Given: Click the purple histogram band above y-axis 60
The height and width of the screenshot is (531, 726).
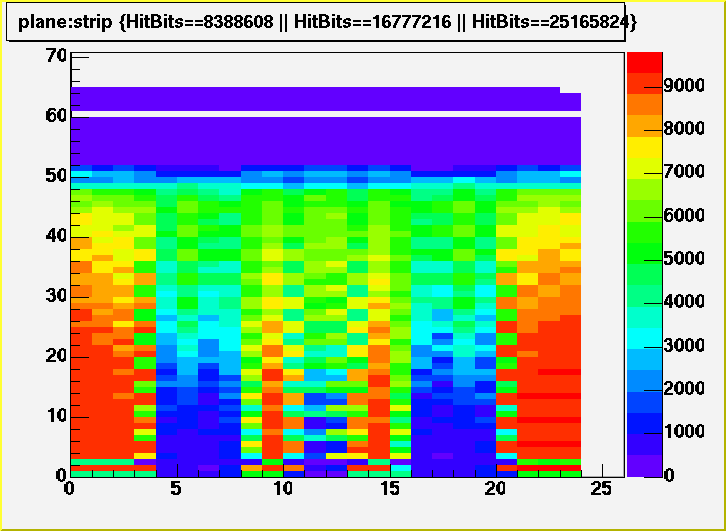Looking at the screenshot, I should 326,99.
